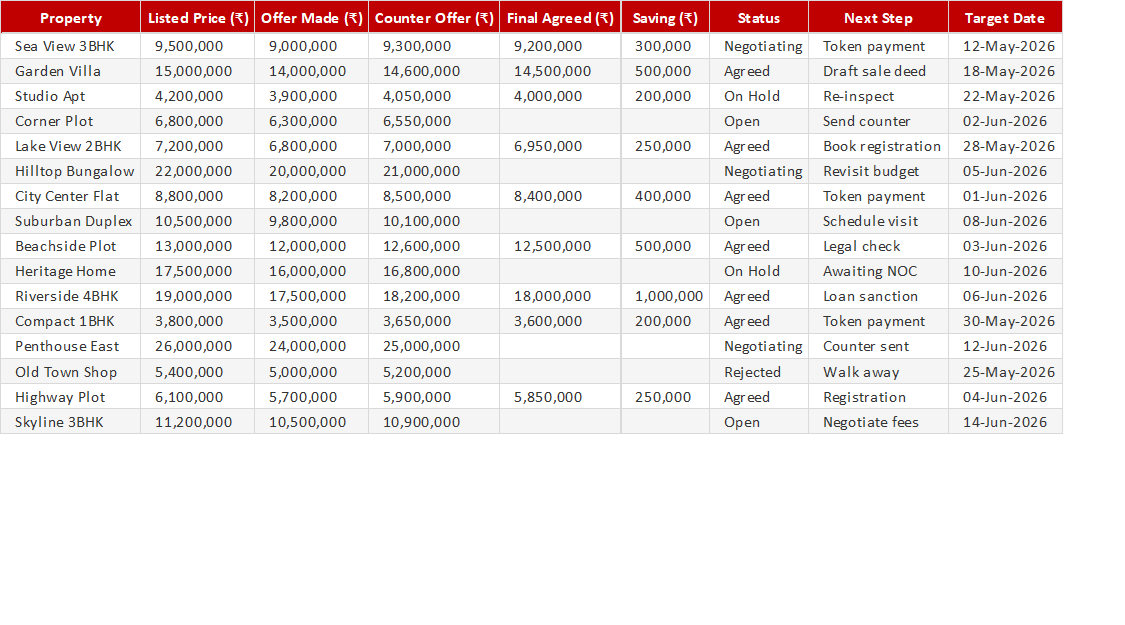Screen dimensions: 1125x625
Task: Select target date 10-Jun-2026
Action: [1005, 271]
